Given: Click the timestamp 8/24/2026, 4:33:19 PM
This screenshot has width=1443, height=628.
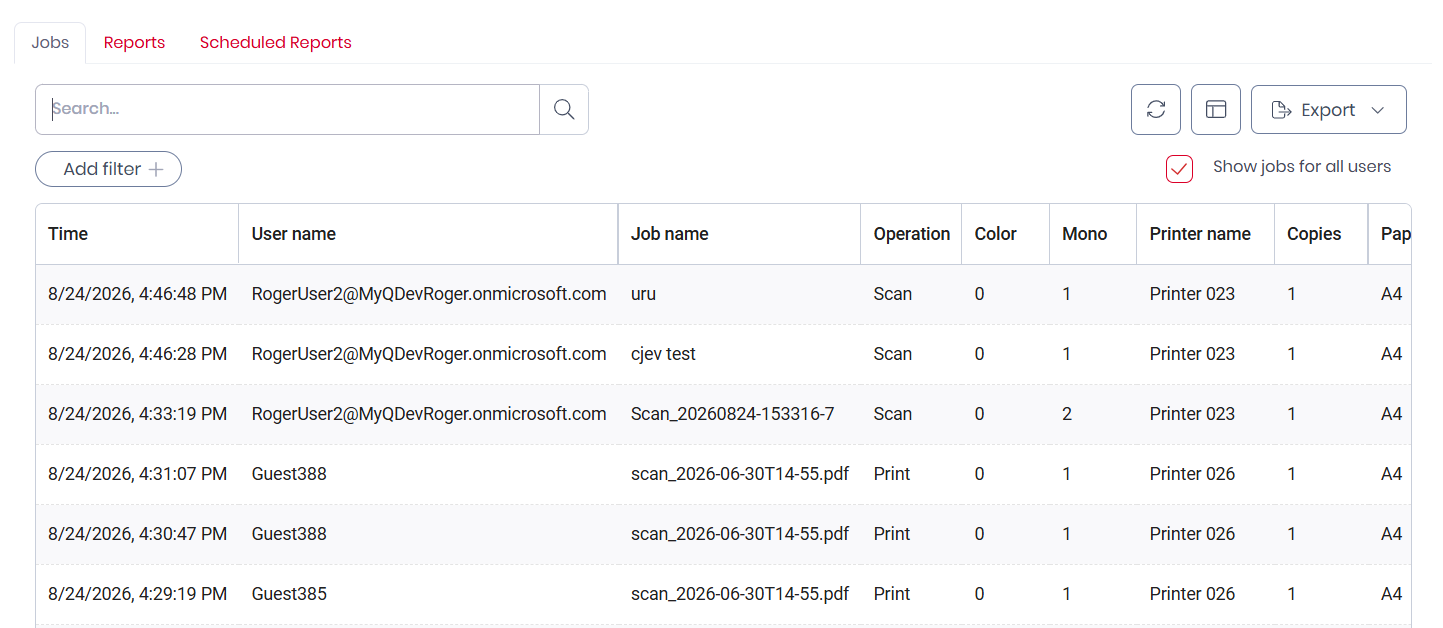Looking at the screenshot, I should (138, 414).
